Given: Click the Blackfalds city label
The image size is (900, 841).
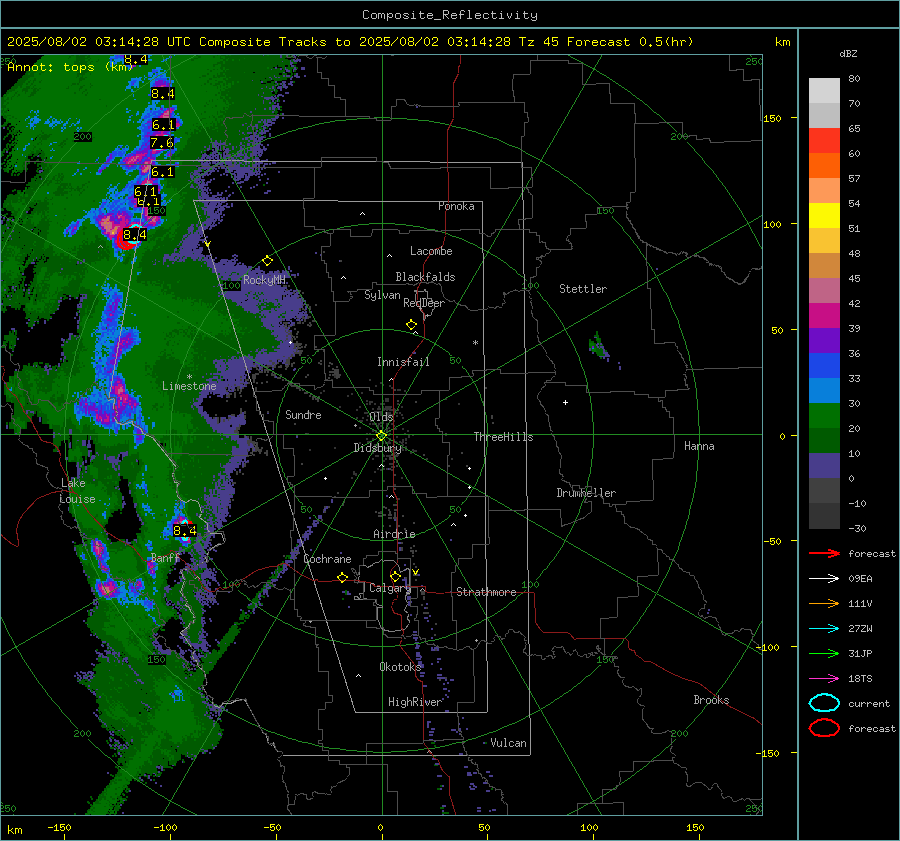Looking at the screenshot, I should click(425, 277).
